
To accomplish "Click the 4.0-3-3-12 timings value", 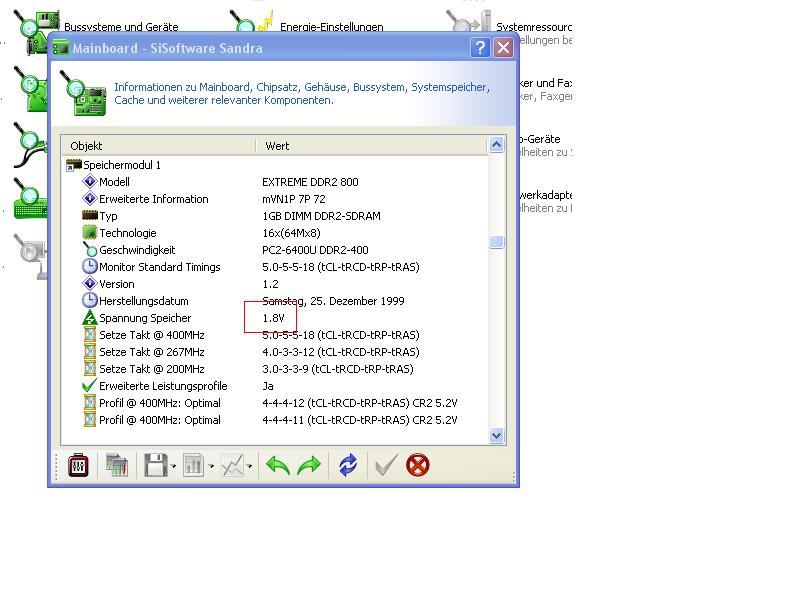I will pyautogui.click(x=341, y=352).
